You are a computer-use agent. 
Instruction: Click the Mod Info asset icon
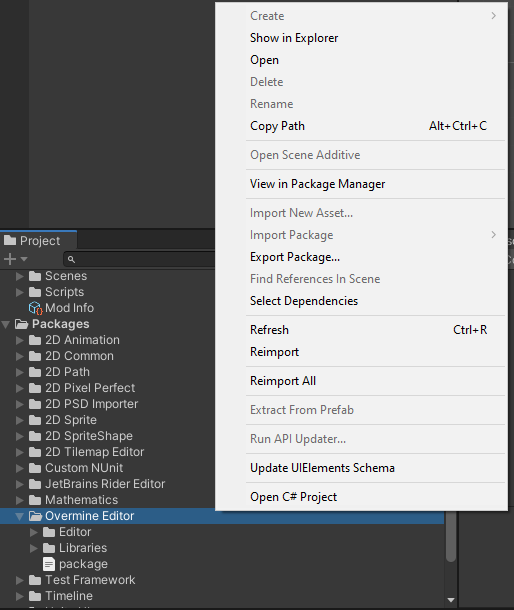[x=35, y=308]
